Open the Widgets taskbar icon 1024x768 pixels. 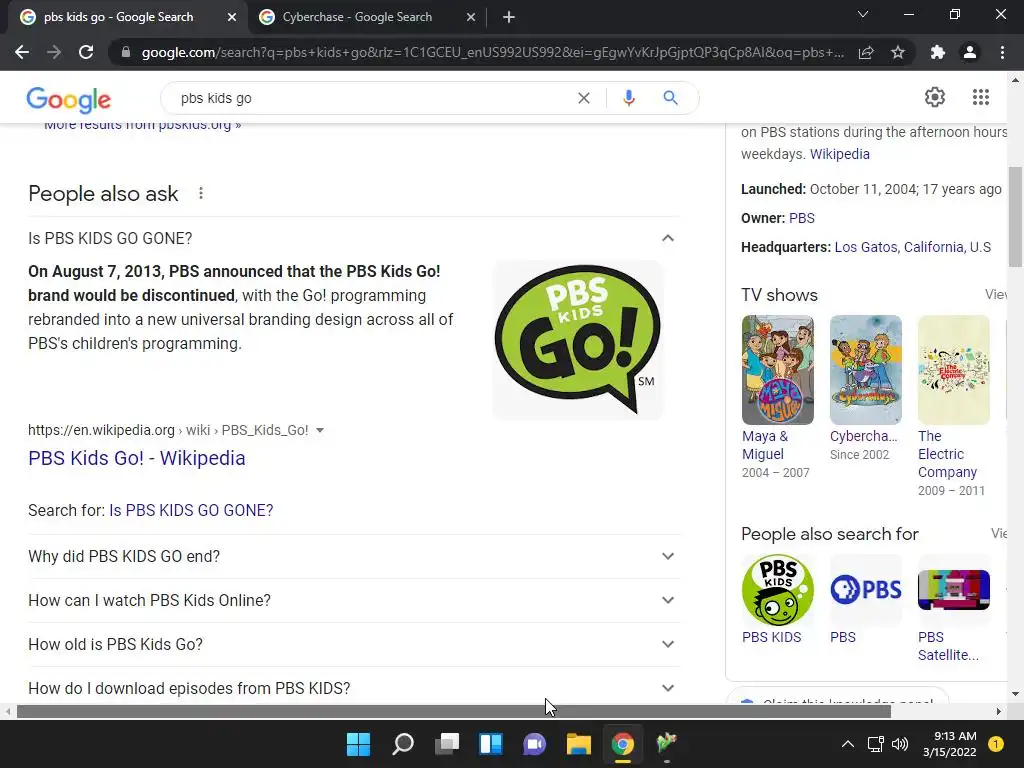coord(490,744)
